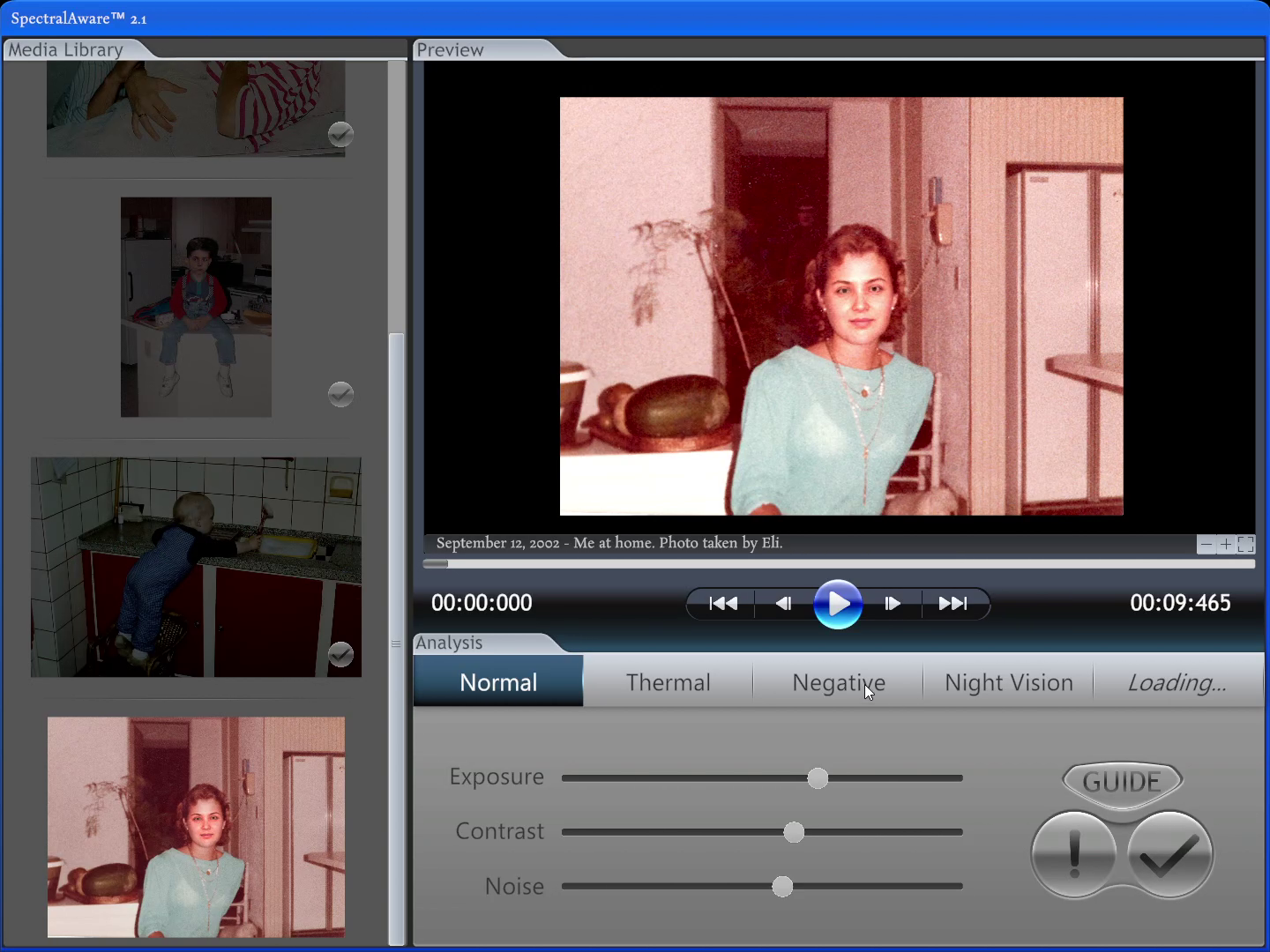Switch the preview to fullscreen

tap(1245, 545)
